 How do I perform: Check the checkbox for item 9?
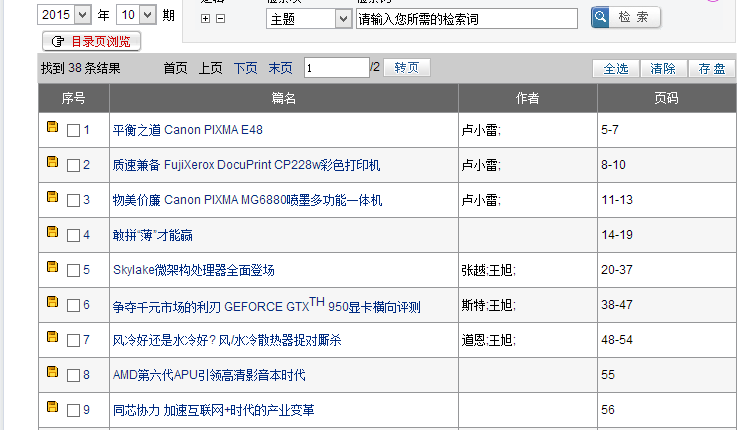(x=73, y=411)
